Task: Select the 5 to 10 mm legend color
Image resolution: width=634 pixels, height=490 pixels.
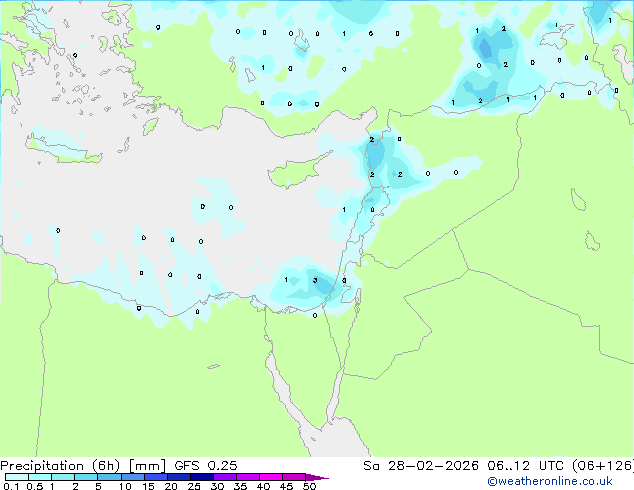Action: click(x=109, y=477)
